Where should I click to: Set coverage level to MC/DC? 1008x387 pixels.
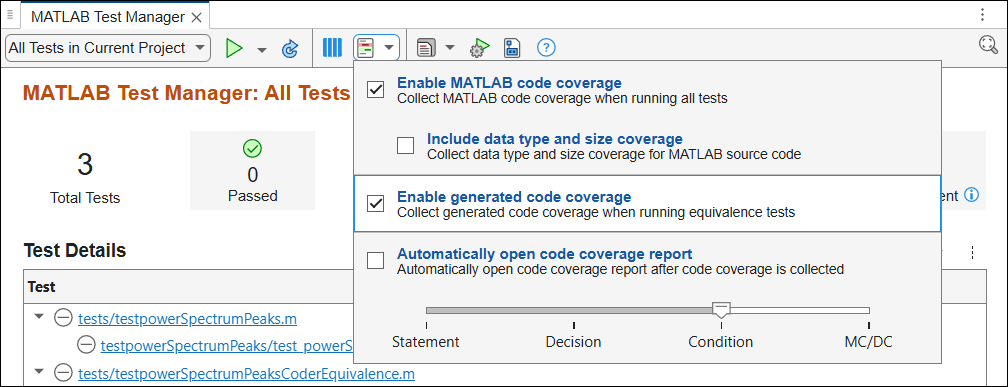point(868,341)
